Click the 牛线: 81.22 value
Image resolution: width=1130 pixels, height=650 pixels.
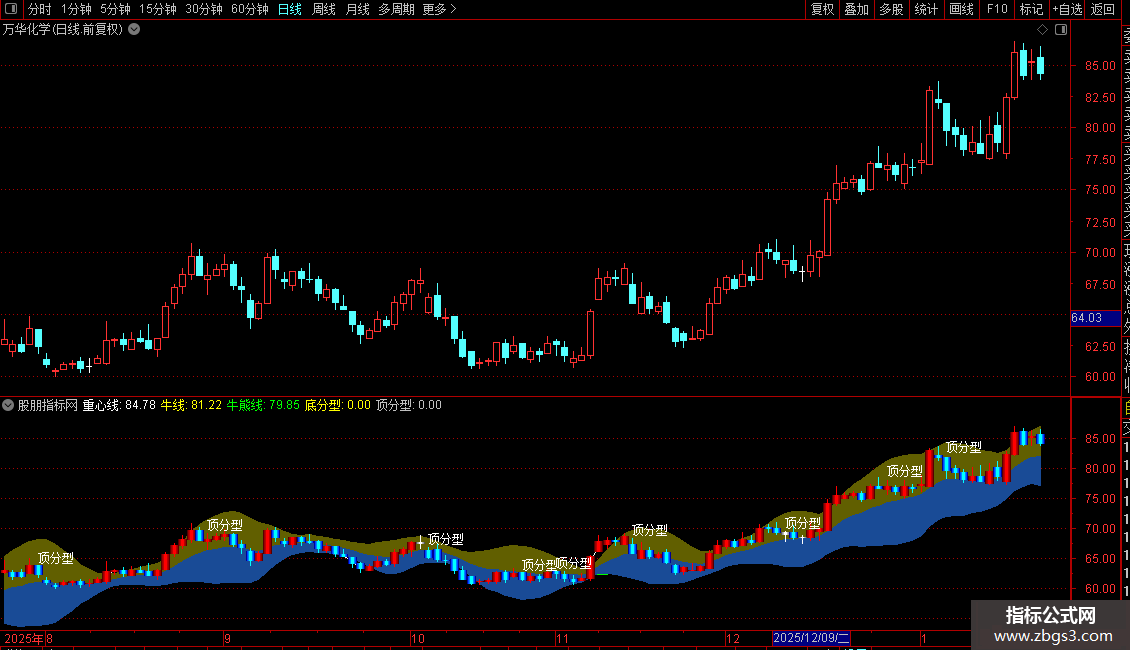[x=191, y=405]
